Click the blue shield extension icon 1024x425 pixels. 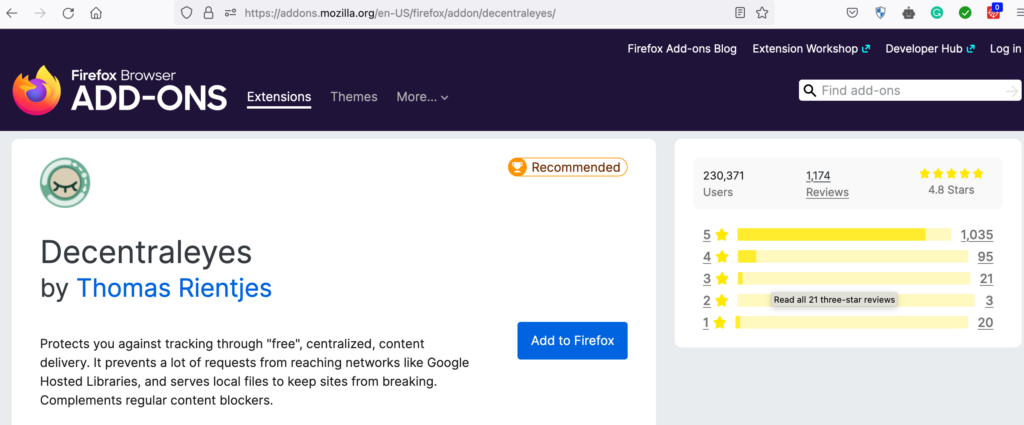tap(880, 12)
